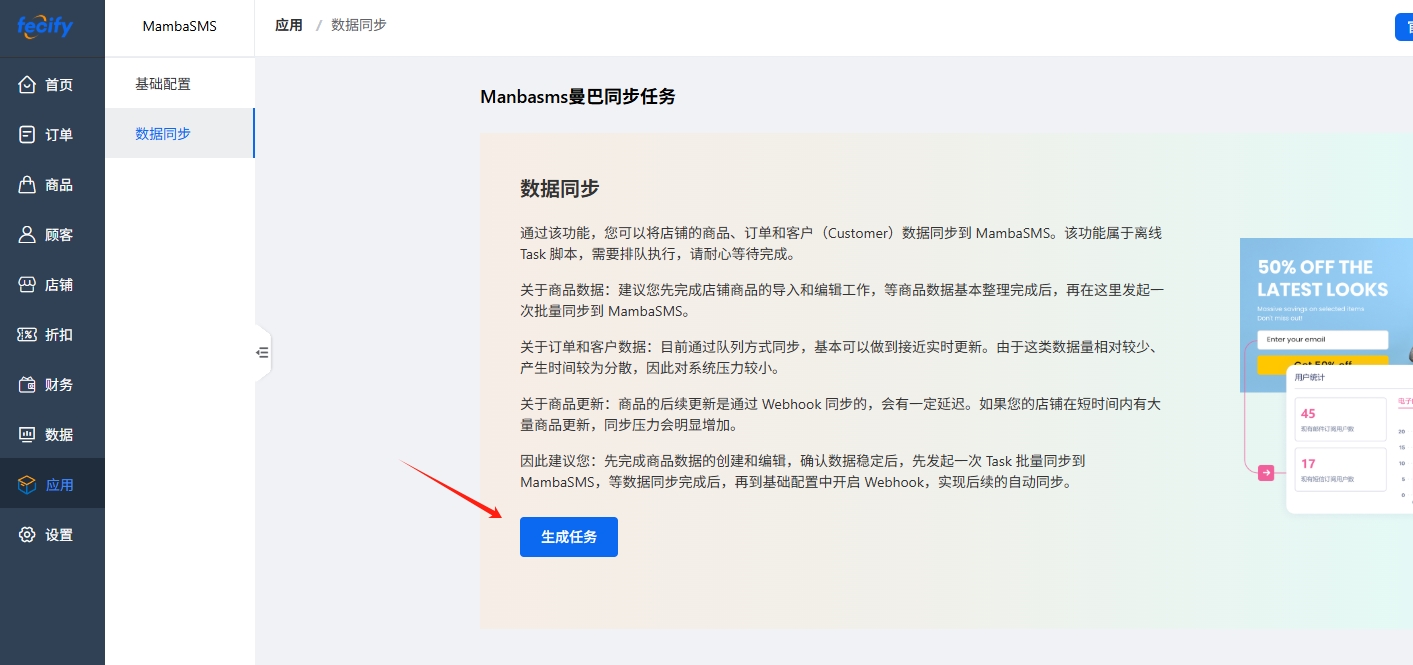Open the 财务 wallet icon

[x=28, y=385]
